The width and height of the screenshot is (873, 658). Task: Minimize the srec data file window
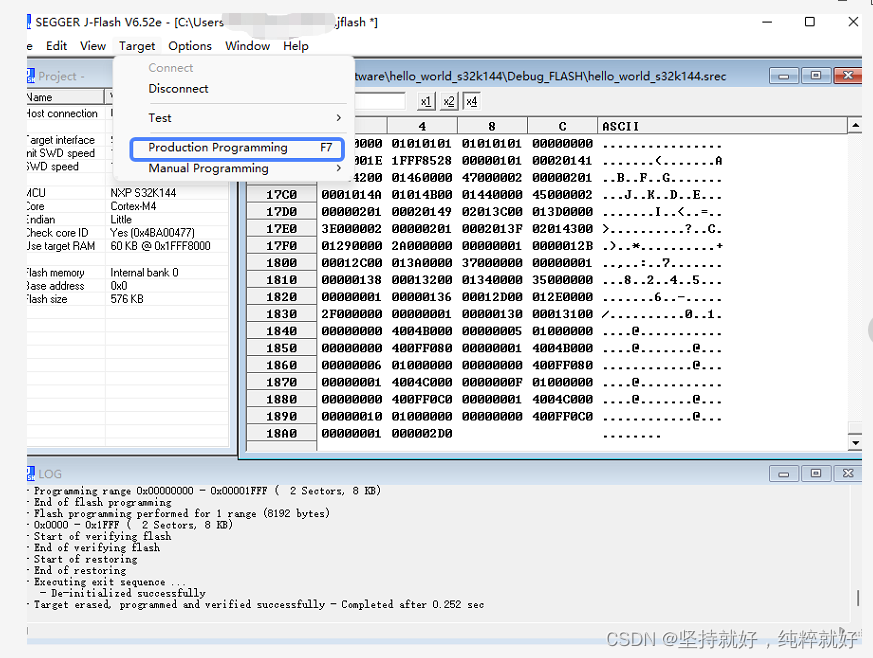coord(784,76)
